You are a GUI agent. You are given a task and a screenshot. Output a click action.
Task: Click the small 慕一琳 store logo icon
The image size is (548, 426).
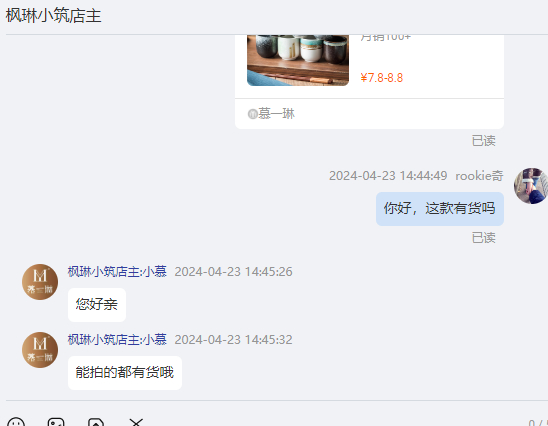pyautogui.click(x=252, y=114)
